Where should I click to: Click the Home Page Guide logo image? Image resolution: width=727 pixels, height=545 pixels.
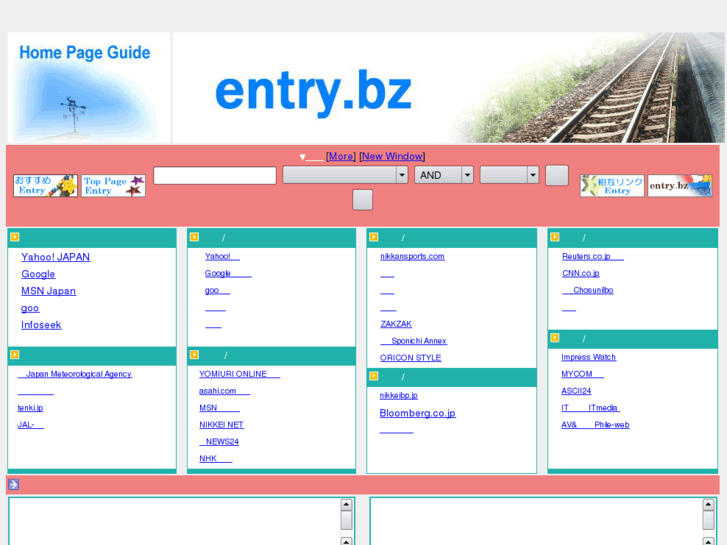click(89, 87)
